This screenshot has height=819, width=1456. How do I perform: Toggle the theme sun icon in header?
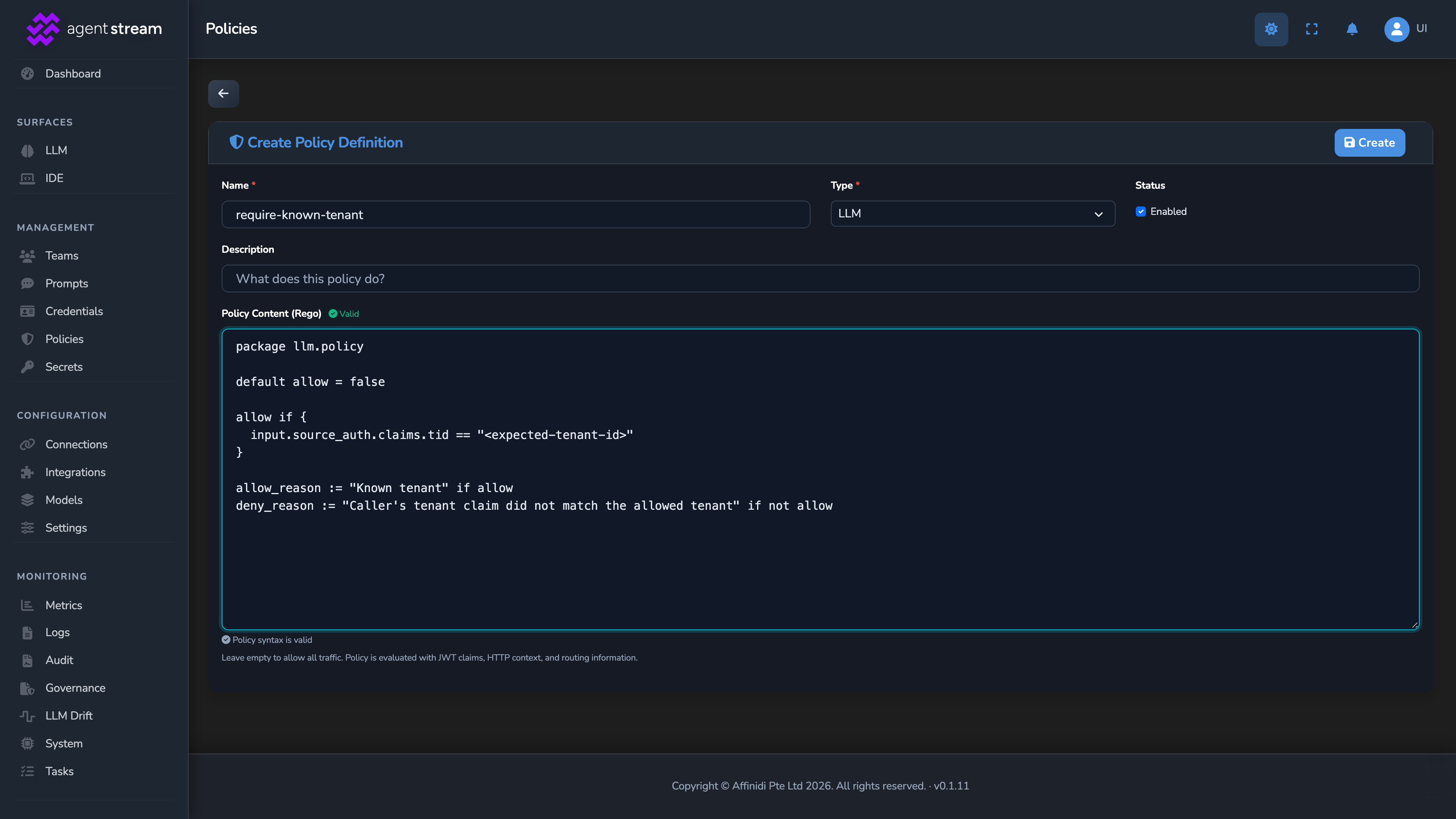[x=1271, y=29]
